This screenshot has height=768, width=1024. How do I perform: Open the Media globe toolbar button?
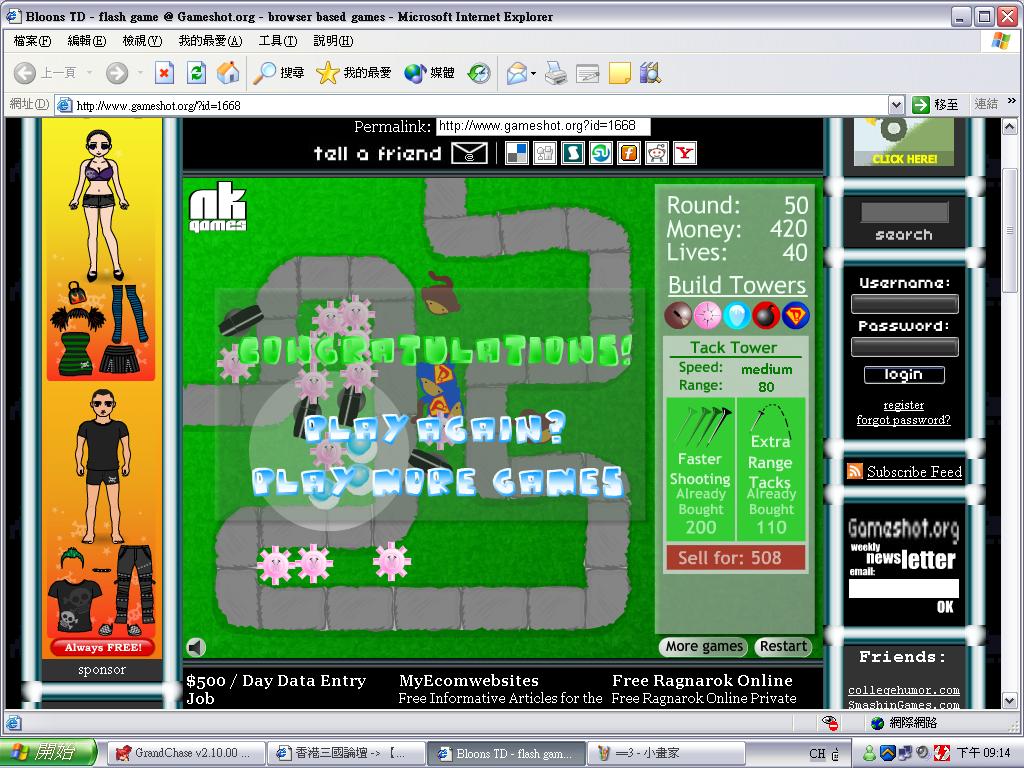click(429, 72)
